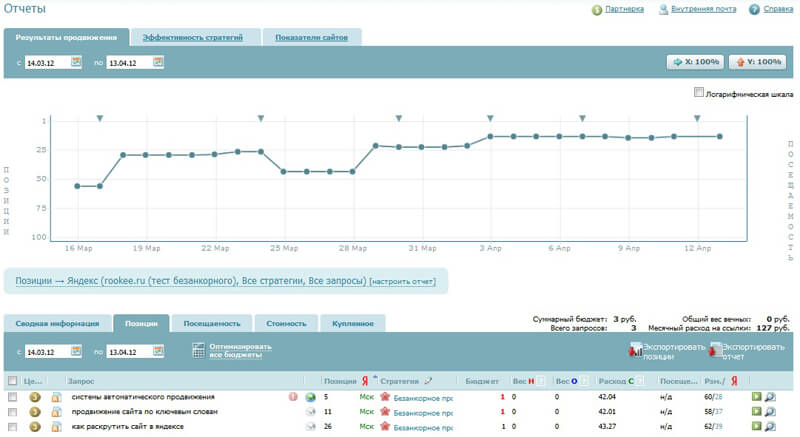Open calendar for upper start date 14.03.12
Screen dimensions: 800x437
click(x=76, y=62)
